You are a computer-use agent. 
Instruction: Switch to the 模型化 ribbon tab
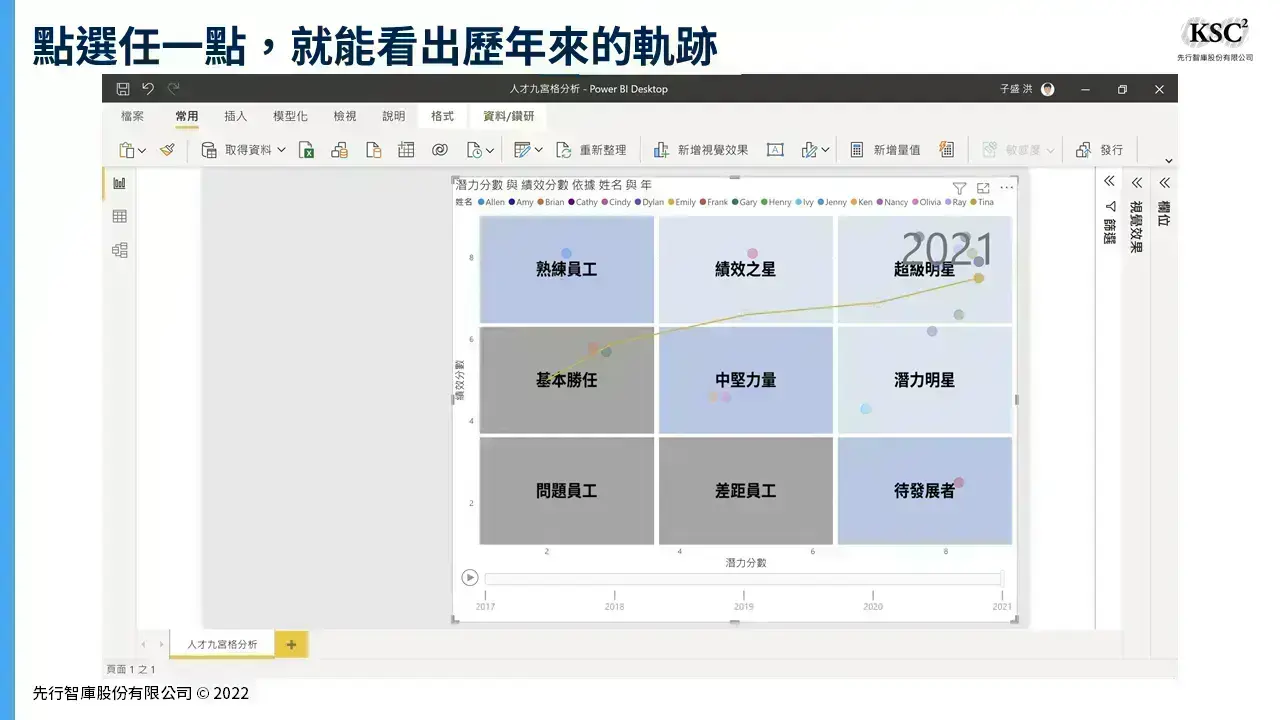tap(290, 116)
